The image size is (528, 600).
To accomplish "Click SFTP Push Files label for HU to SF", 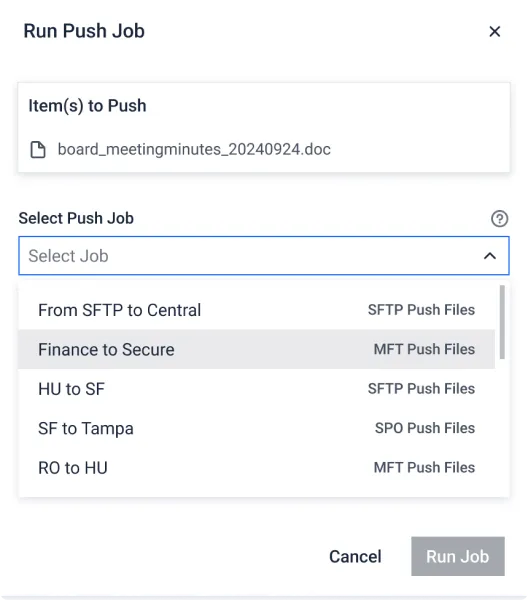I will [421, 388].
